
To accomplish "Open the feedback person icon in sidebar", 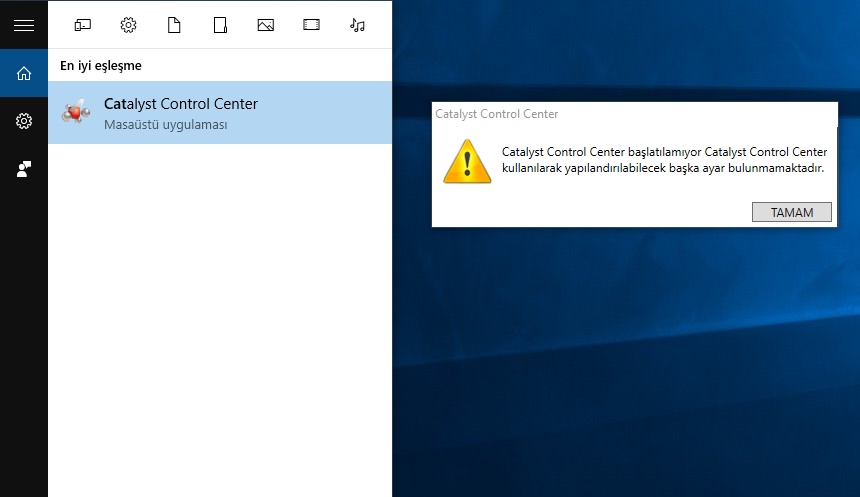I will [x=24, y=169].
